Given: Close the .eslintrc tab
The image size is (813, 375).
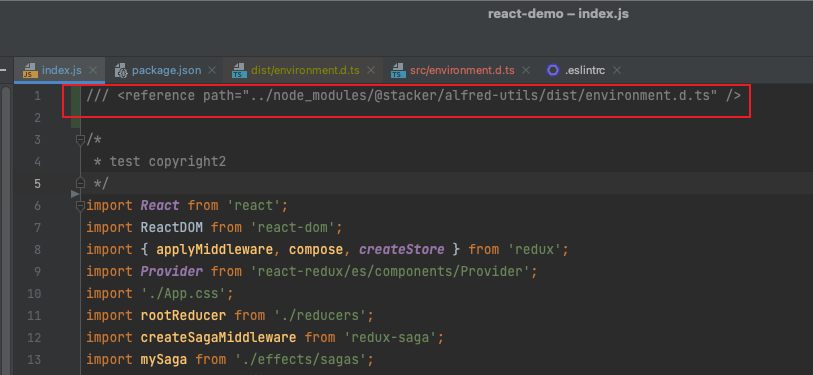Looking at the screenshot, I should point(616,70).
